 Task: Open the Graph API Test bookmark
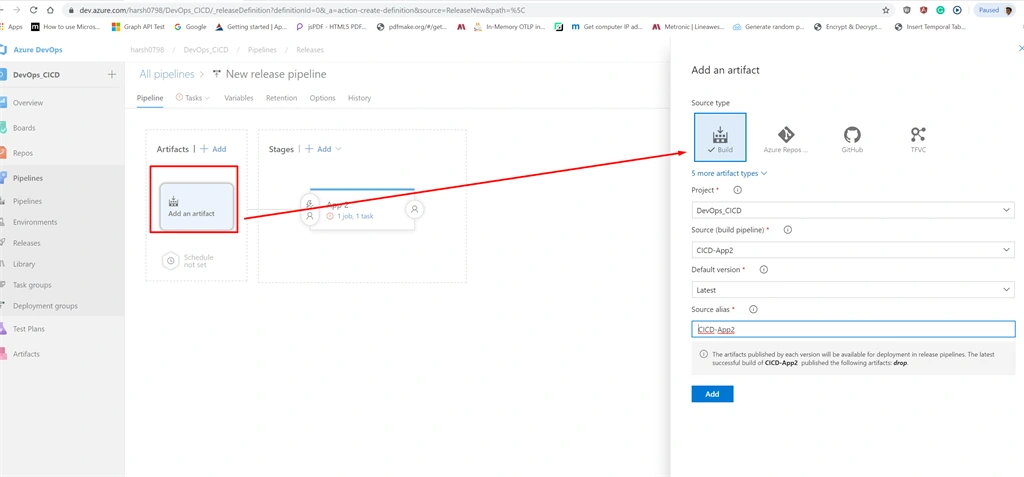pyautogui.click(x=138, y=27)
